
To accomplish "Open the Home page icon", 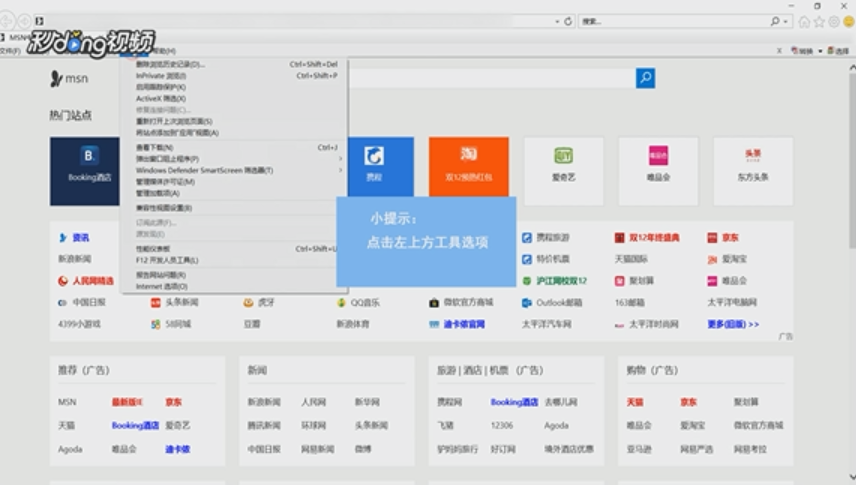I will [804, 22].
